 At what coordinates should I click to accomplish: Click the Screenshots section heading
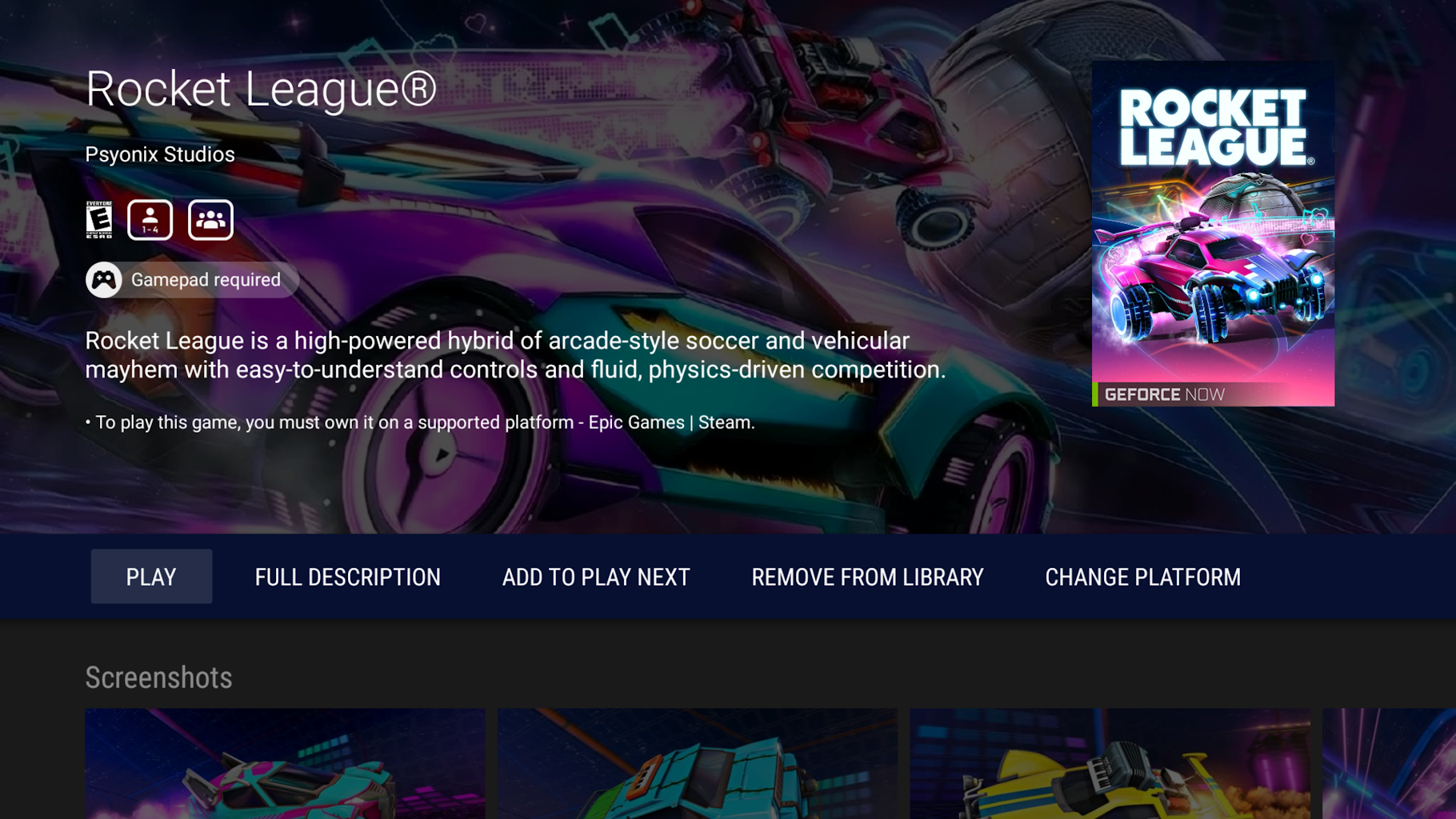pos(158,677)
